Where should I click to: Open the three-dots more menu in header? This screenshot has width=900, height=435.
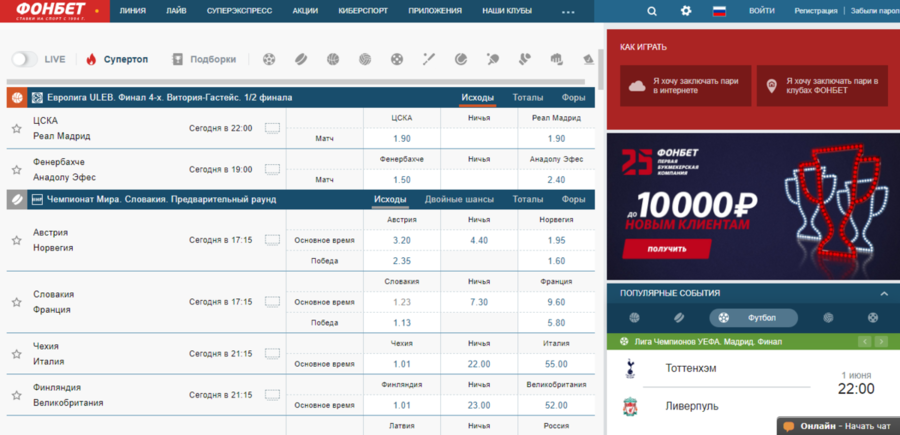[568, 11]
